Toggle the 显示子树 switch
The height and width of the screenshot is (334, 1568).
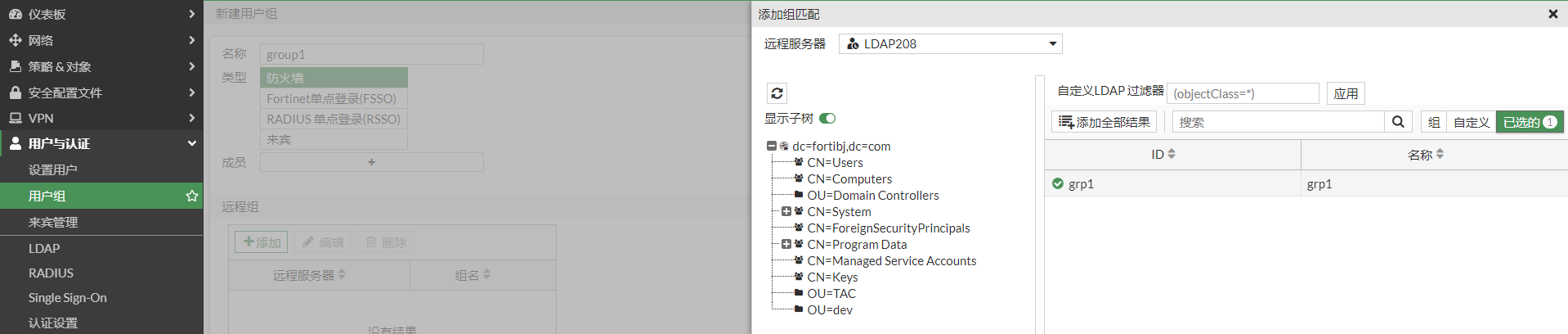coord(827,119)
